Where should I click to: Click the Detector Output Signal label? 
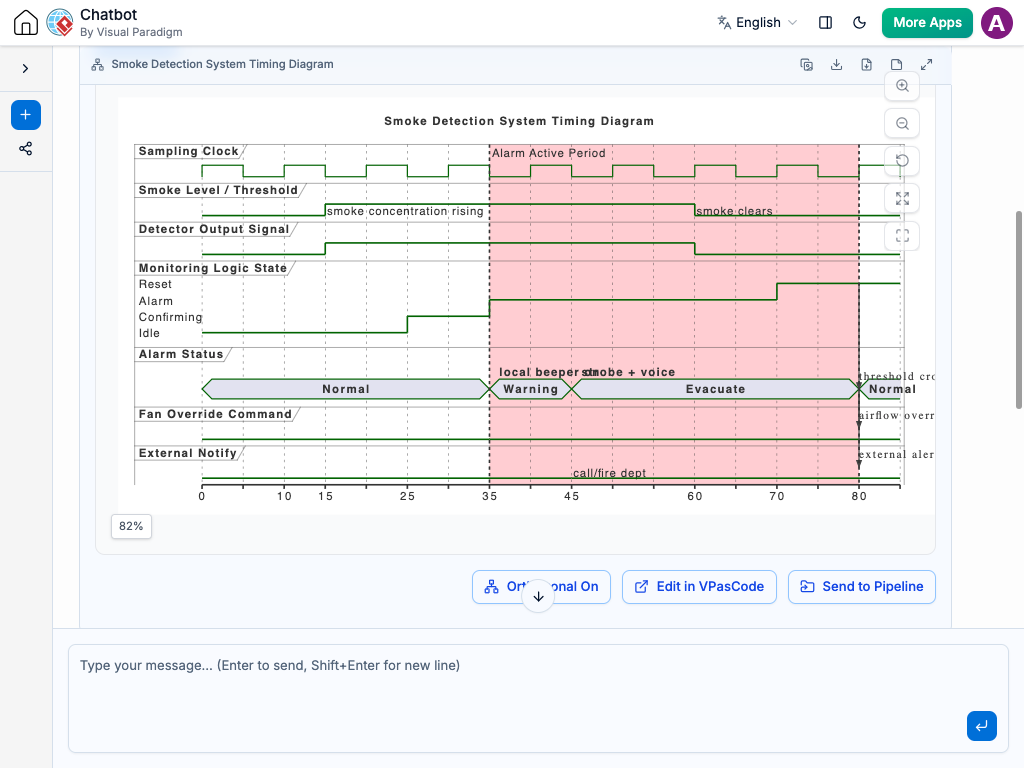[214, 229]
